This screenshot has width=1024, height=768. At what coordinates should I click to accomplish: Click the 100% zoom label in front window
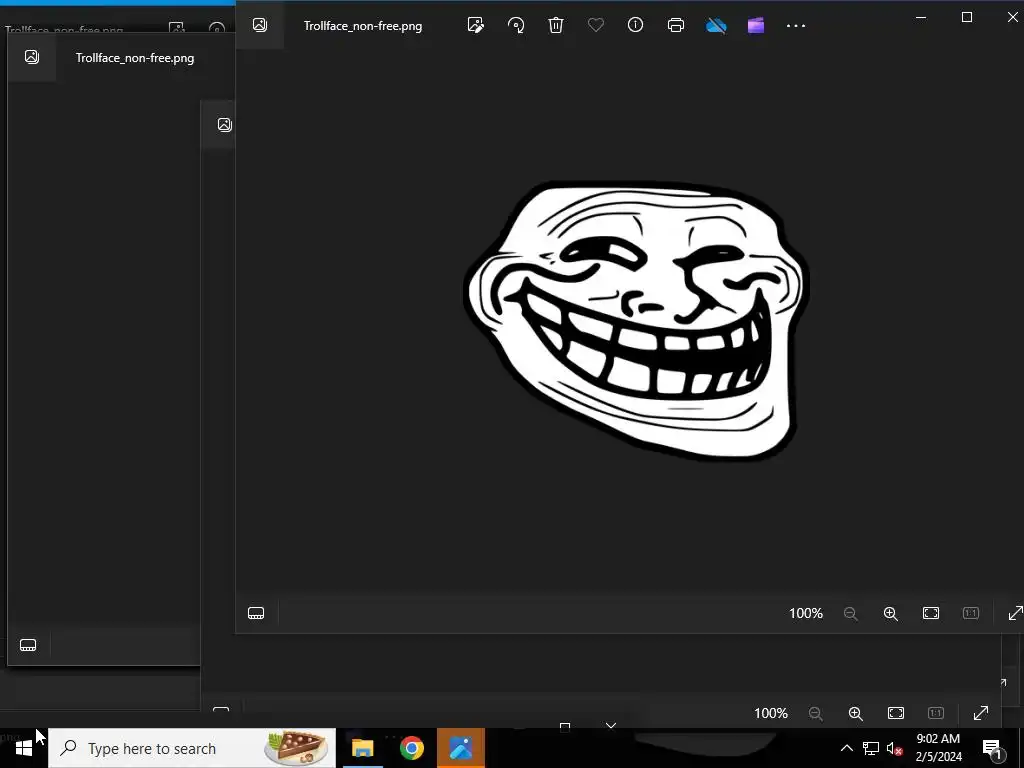806,613
